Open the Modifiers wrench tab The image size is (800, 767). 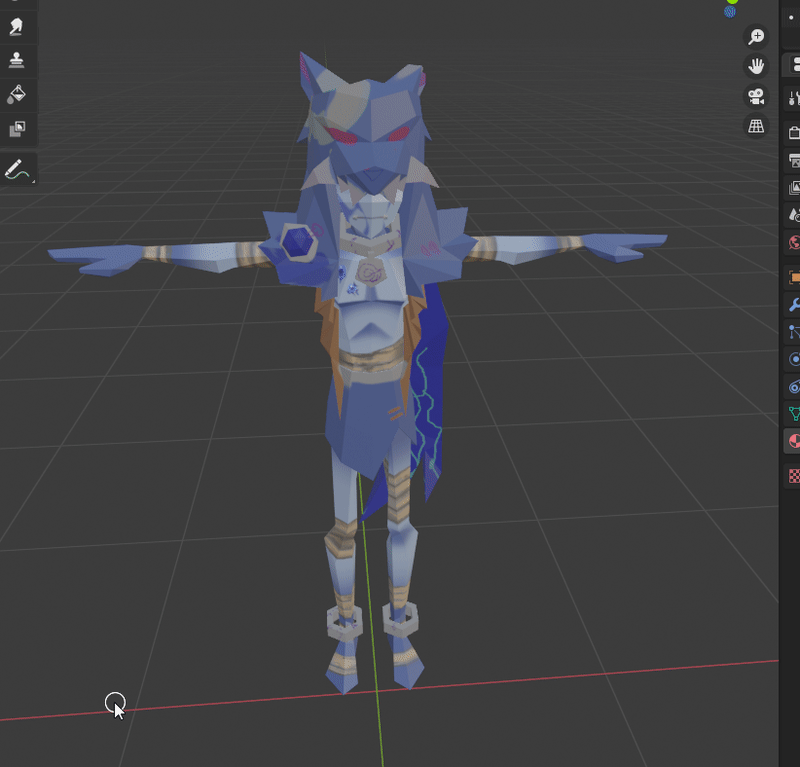pos(793,305)
